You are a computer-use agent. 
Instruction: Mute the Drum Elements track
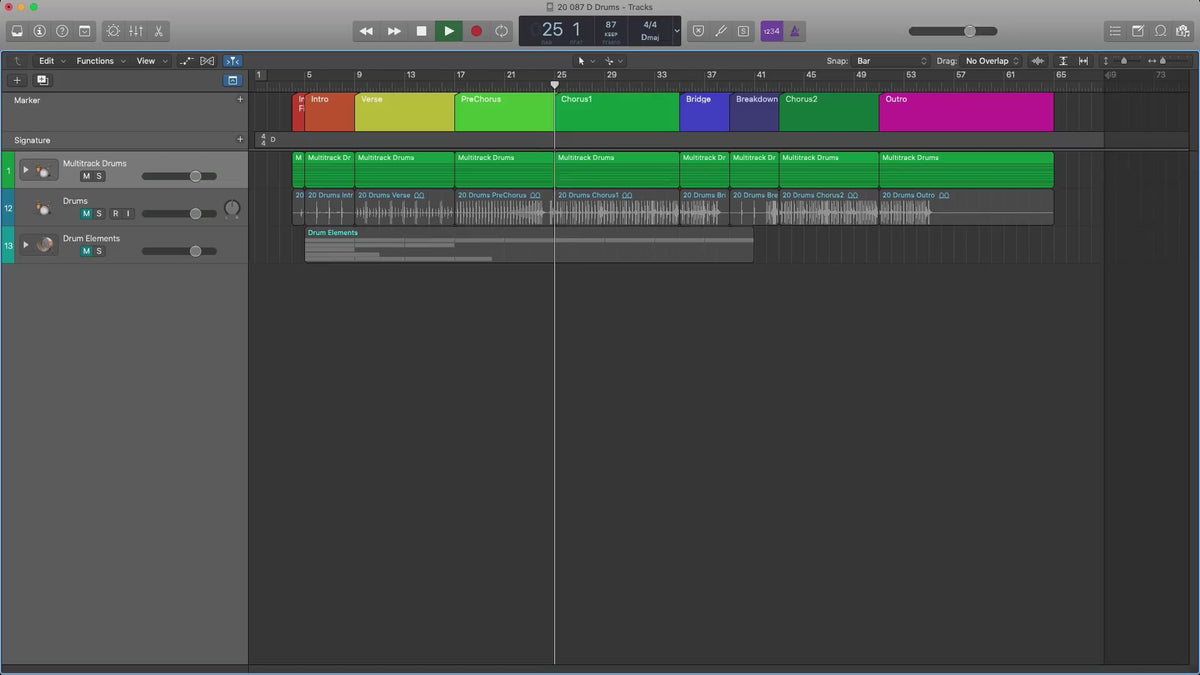pos(86,251)
